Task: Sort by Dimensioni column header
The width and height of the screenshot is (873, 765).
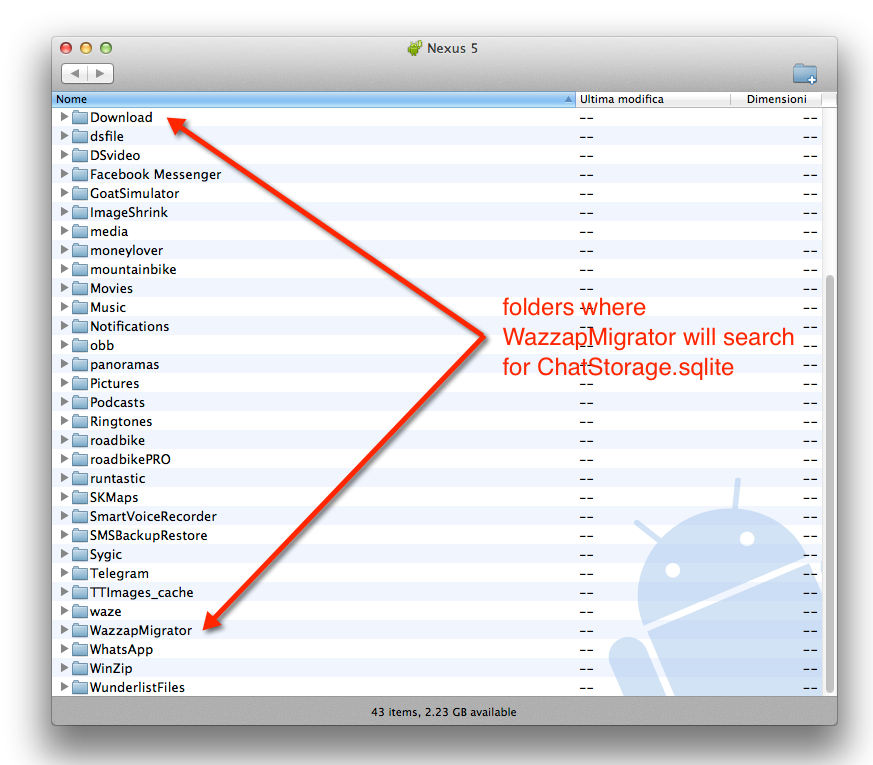Action: click(776, 99)
